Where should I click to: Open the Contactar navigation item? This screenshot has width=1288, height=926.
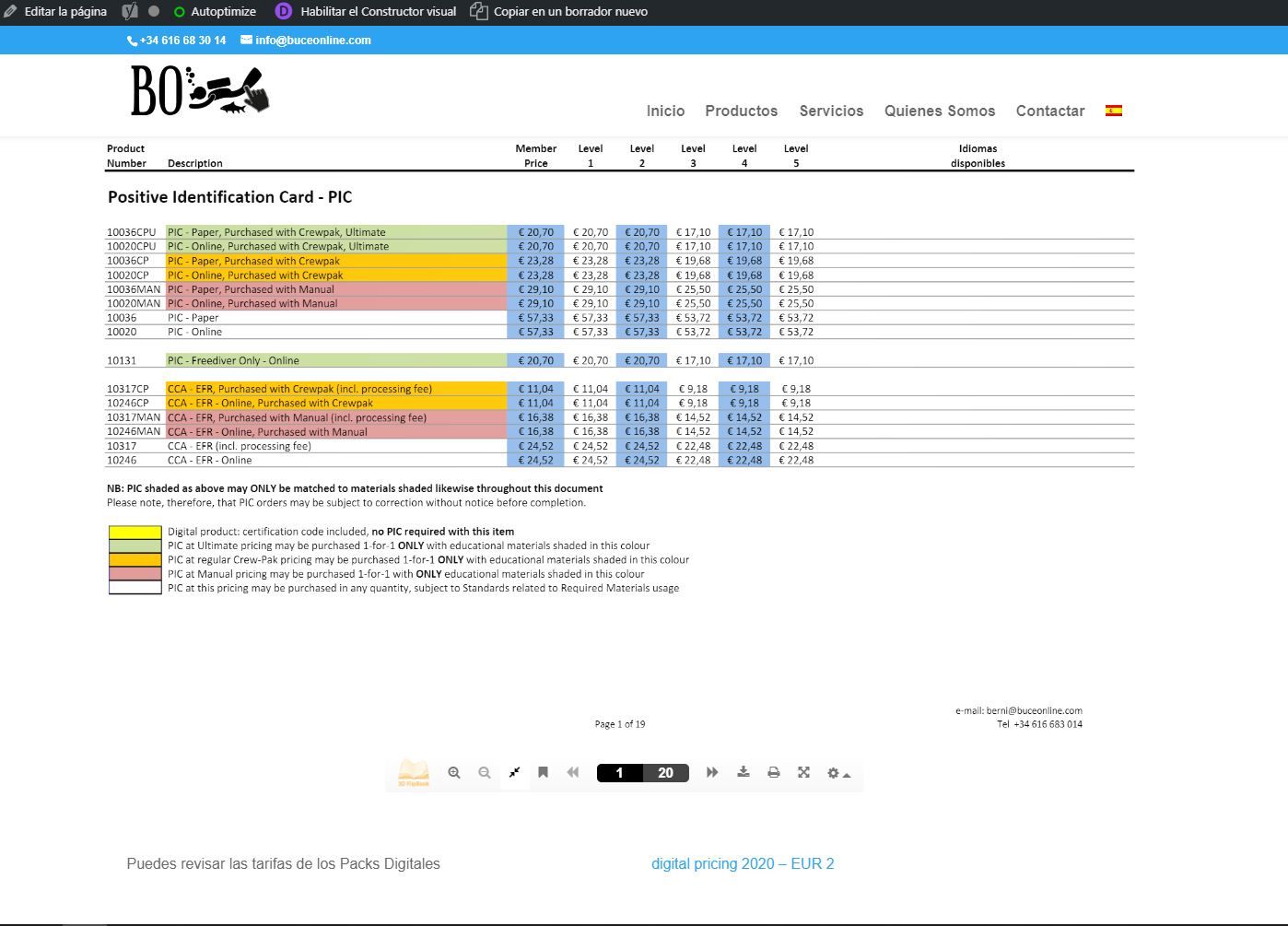coord(1050,111)
